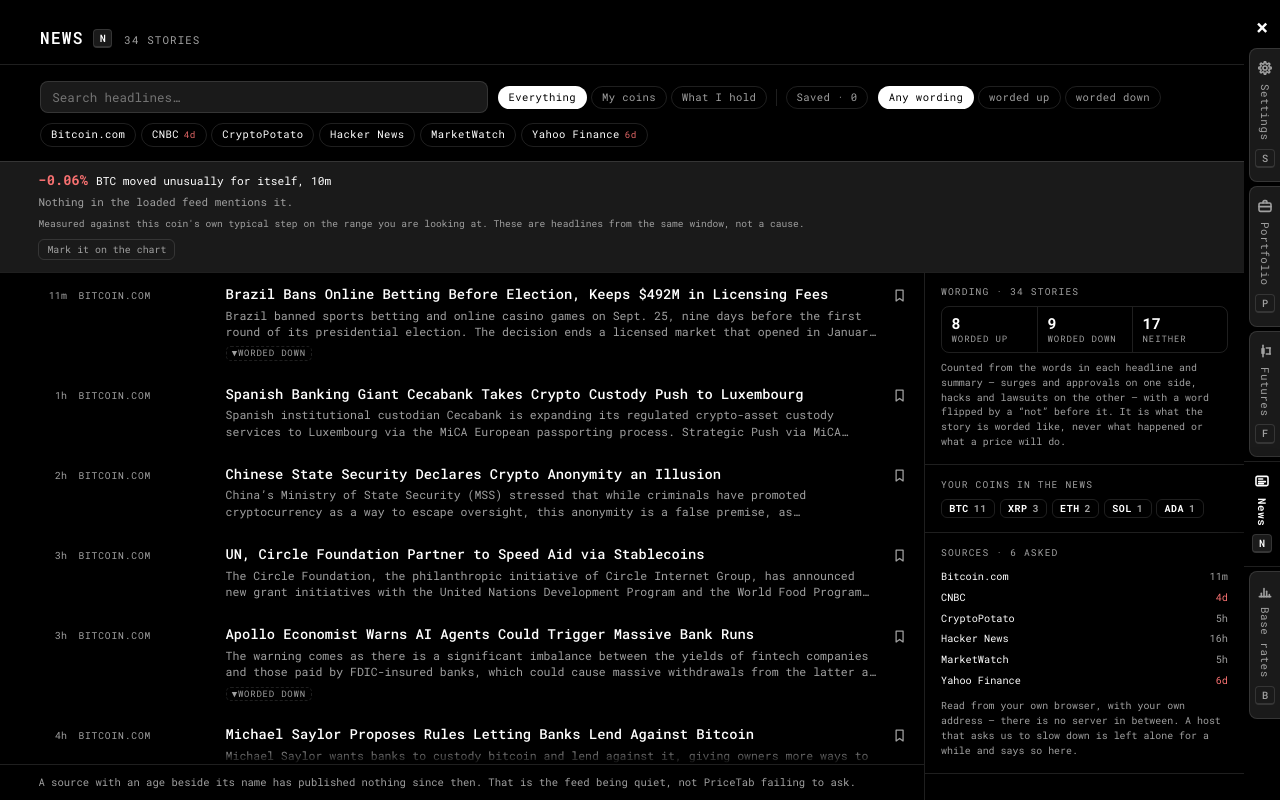Click the 9 Worded Down count
The image size is (1280, 800).
(x=1085, y=329)
